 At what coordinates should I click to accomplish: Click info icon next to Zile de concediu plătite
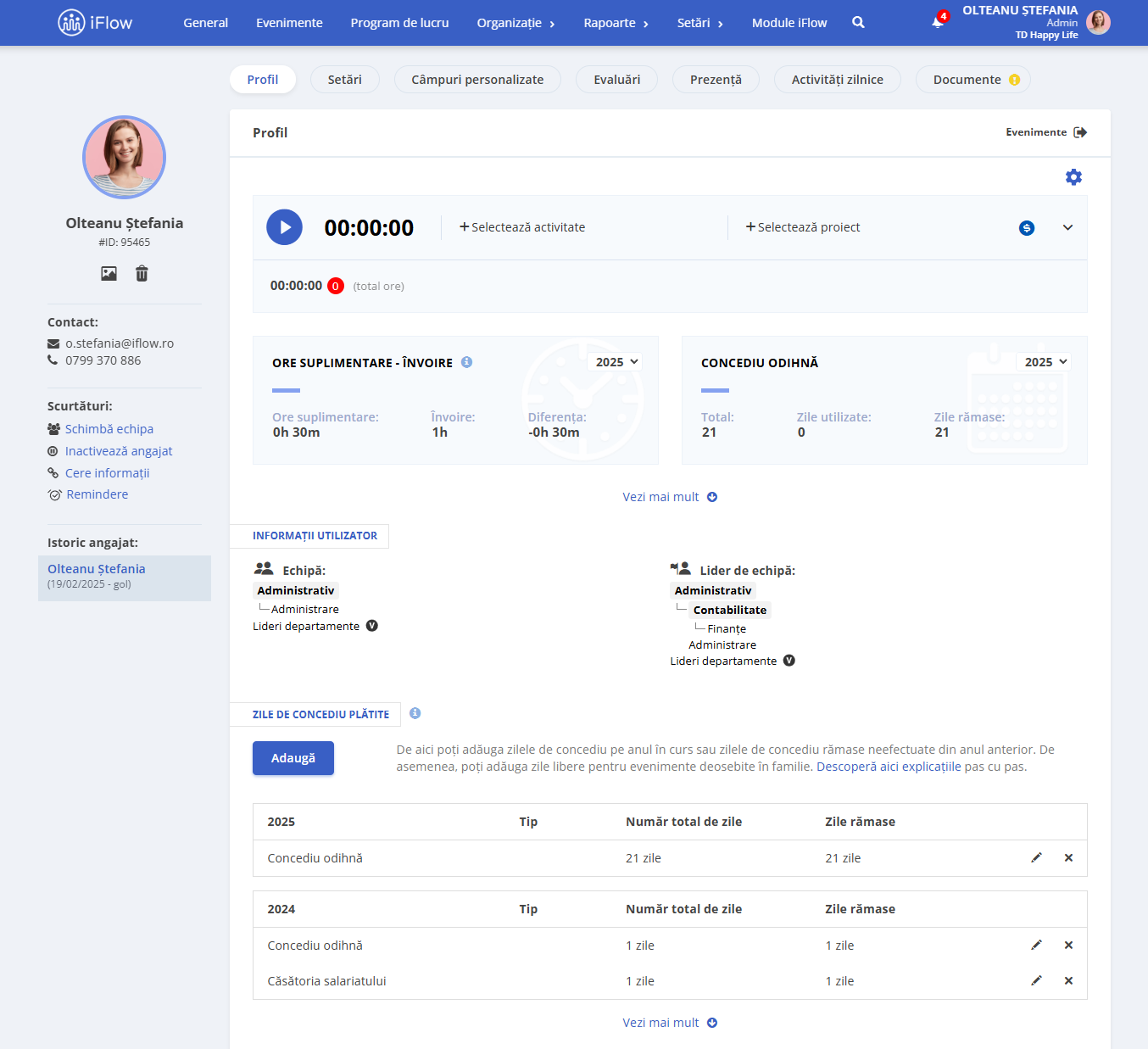pos(415,713)
